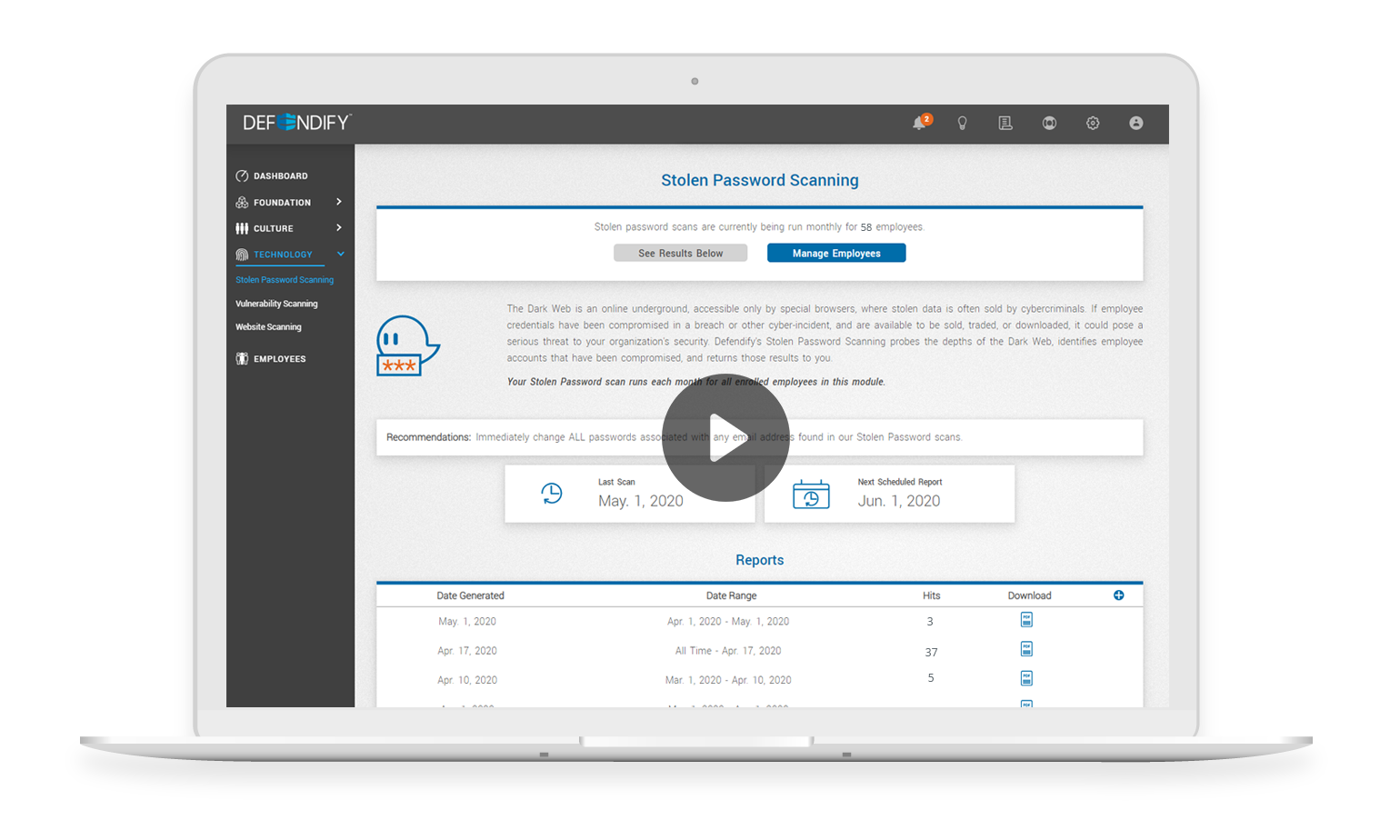Screen dimensions: 1400x840
Task: Open the Foundation sidebar section
Action: coord(282,203)
